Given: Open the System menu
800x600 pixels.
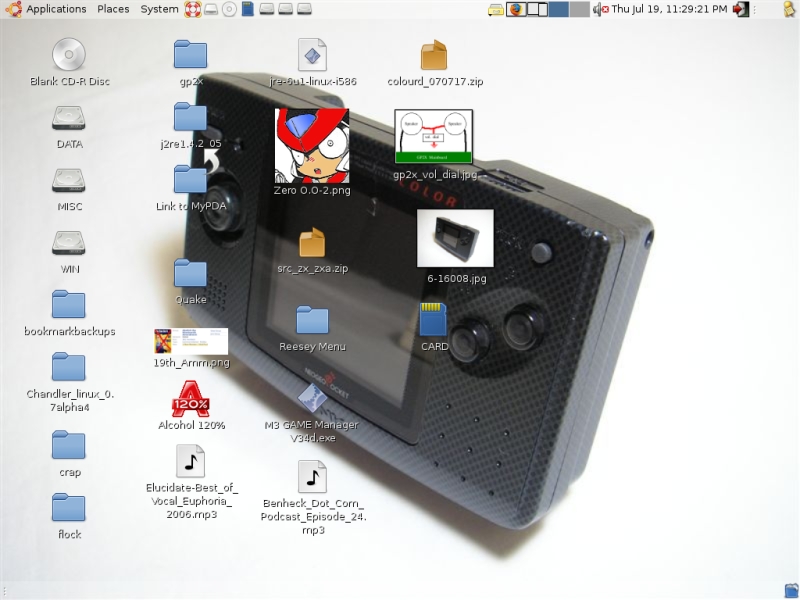Looking at the screenshot, I should (x=159, y=9).
